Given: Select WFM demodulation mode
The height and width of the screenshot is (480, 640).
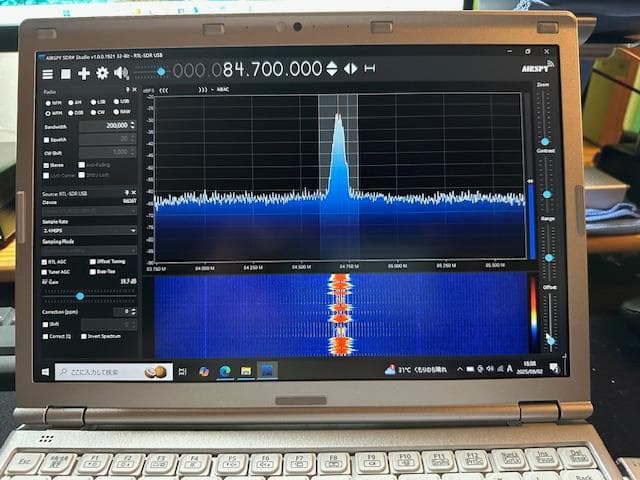Looking at the screenshot, I should 53,113.
